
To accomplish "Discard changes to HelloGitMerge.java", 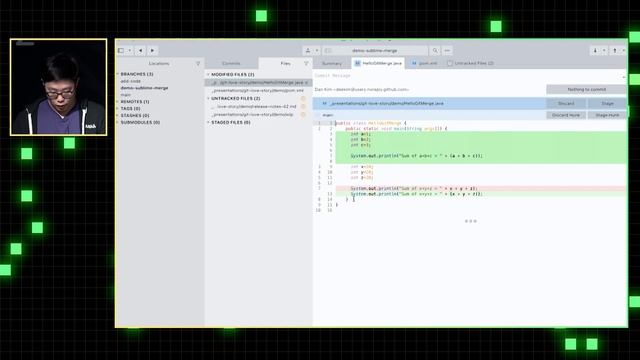I will pos(566,104).
